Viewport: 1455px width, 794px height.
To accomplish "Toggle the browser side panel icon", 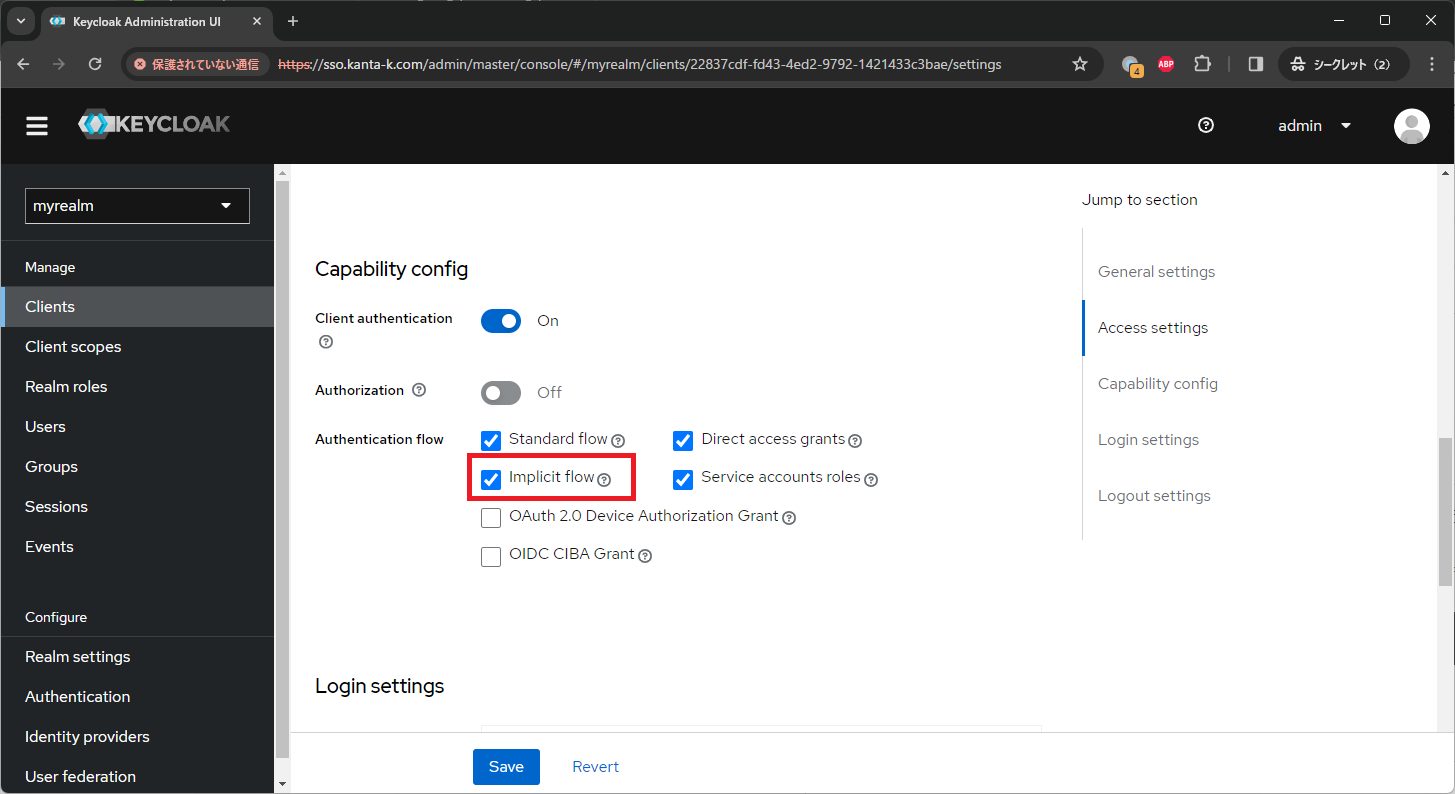I will [x=1256, y=64].
